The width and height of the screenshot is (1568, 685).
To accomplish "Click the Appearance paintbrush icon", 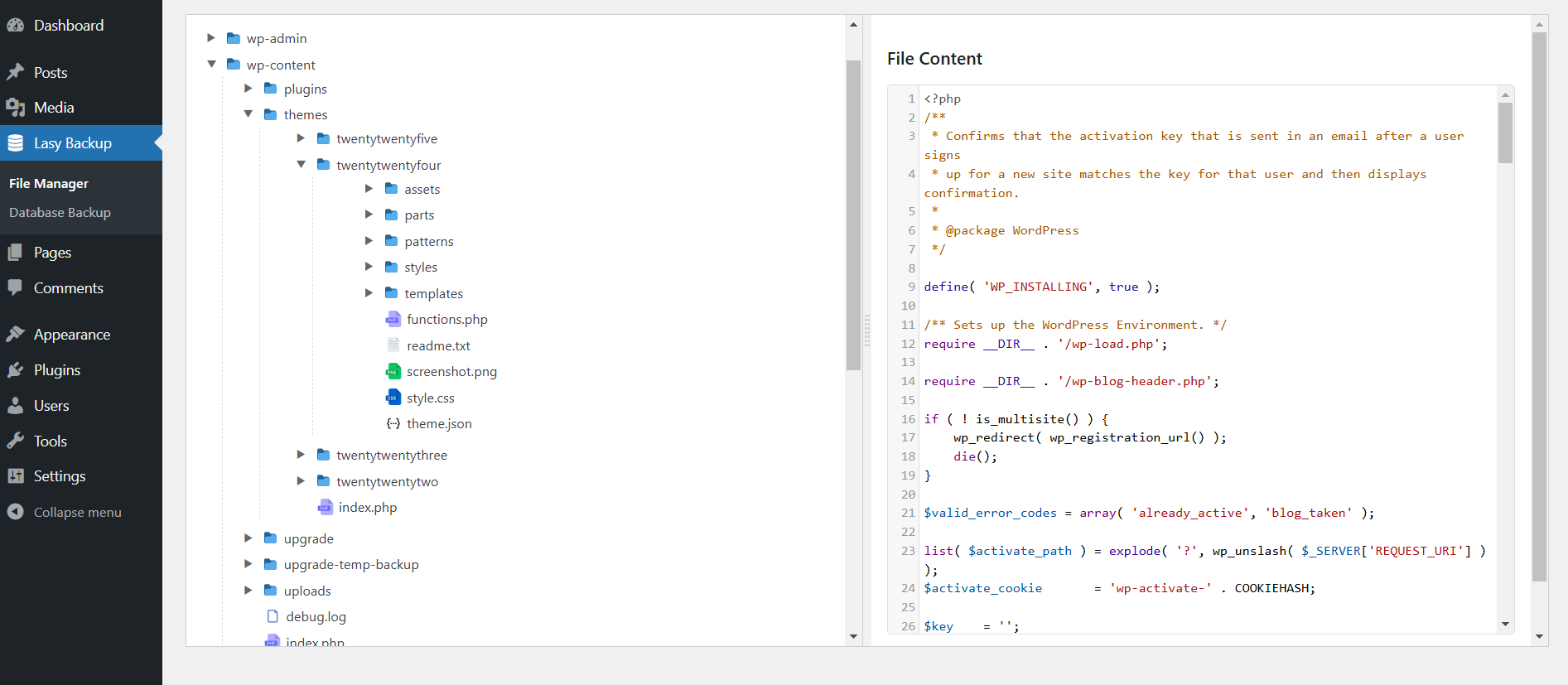I will click(15, 335).
